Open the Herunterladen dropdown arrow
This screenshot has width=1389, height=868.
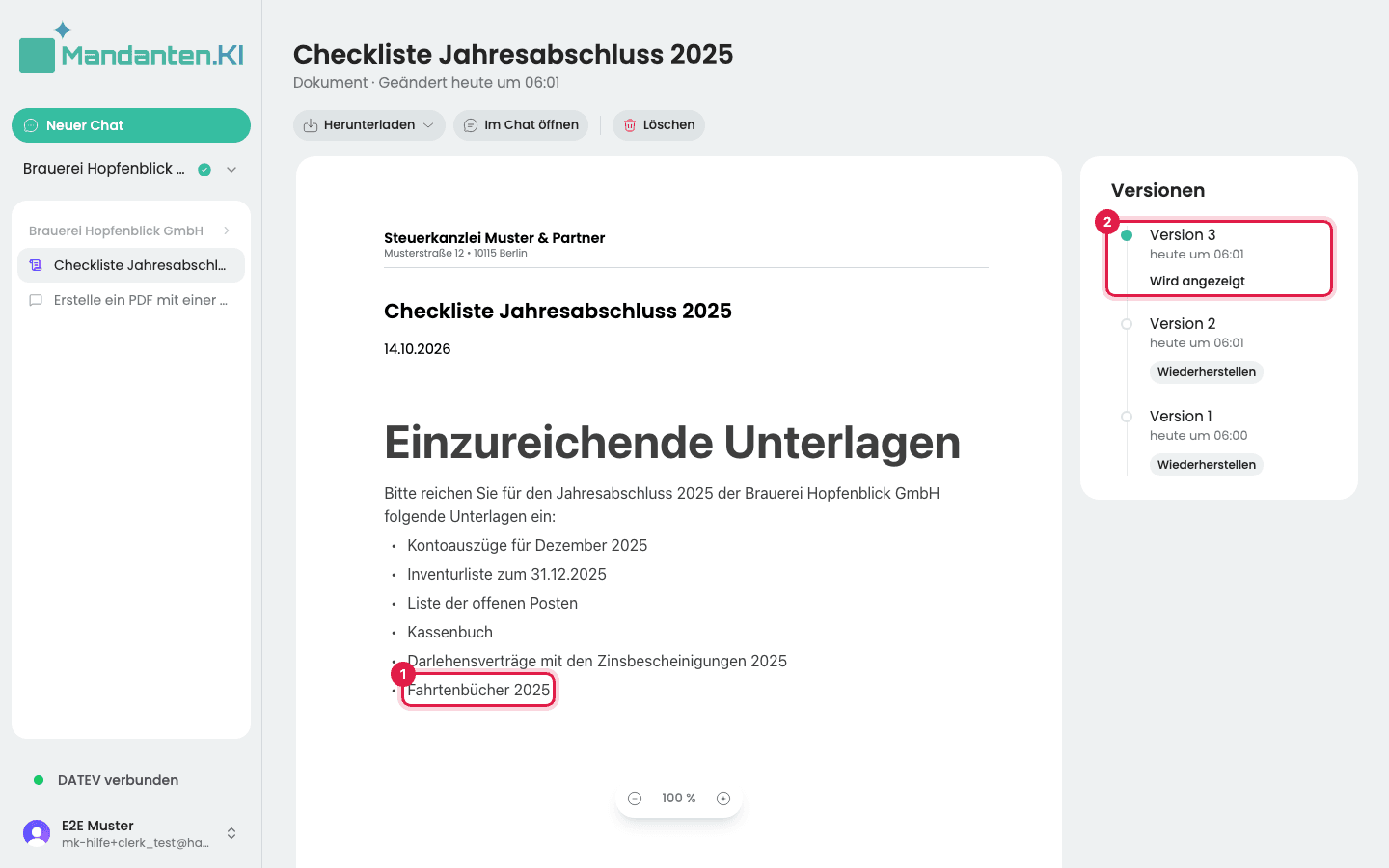click(428, 125)
